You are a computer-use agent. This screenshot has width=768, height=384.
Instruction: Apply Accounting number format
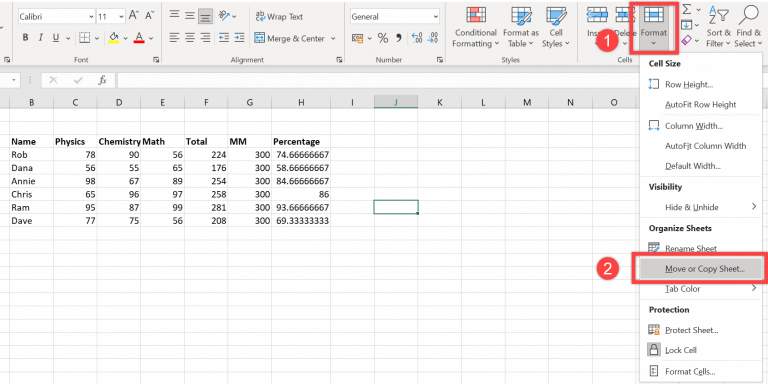tap(357, 38)
